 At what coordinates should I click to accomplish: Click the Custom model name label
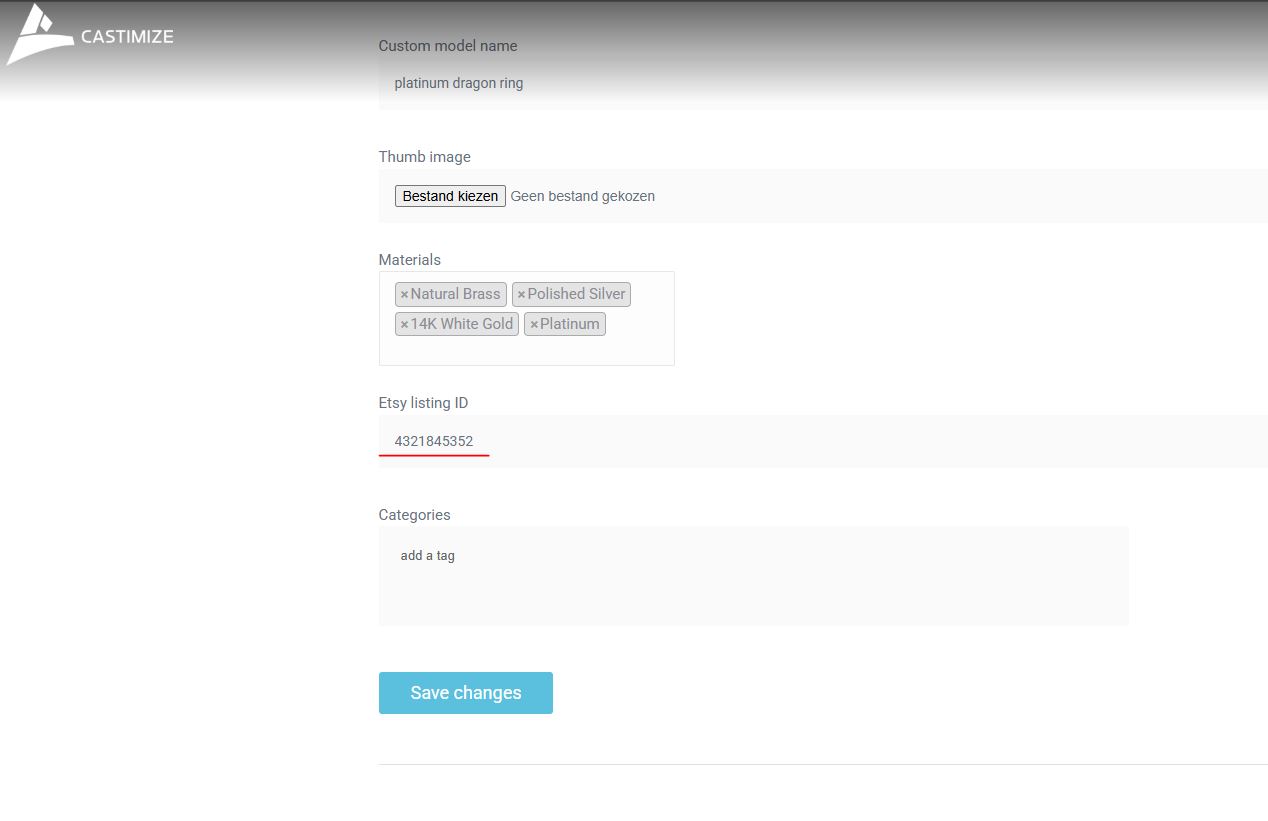[x=448, y=46]
